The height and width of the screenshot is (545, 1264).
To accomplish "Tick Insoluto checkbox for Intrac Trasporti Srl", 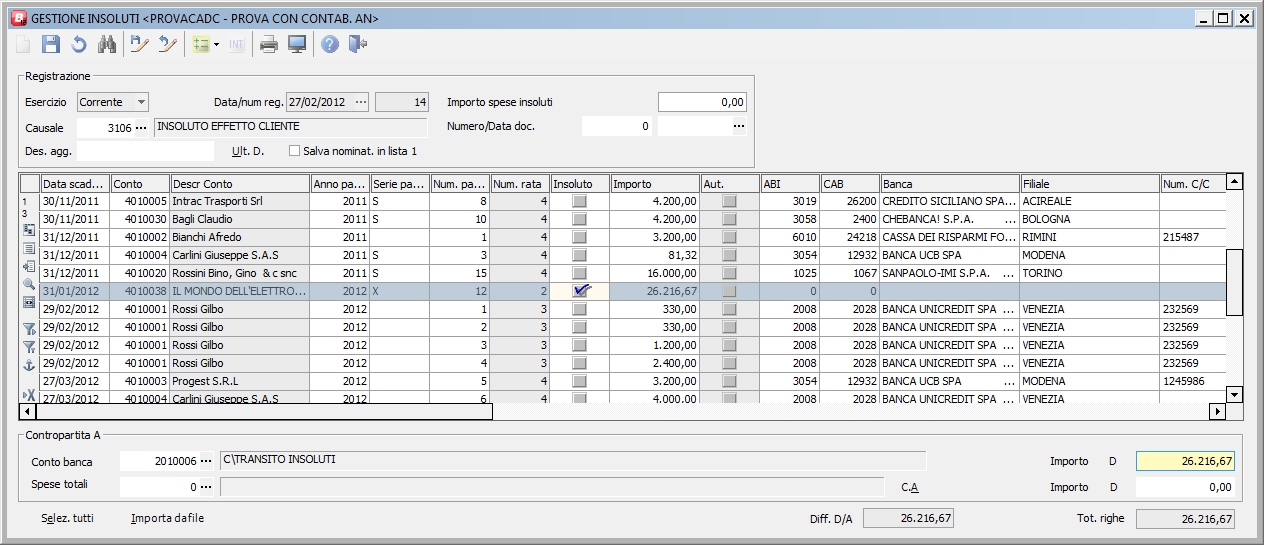I will click(580, 201).
